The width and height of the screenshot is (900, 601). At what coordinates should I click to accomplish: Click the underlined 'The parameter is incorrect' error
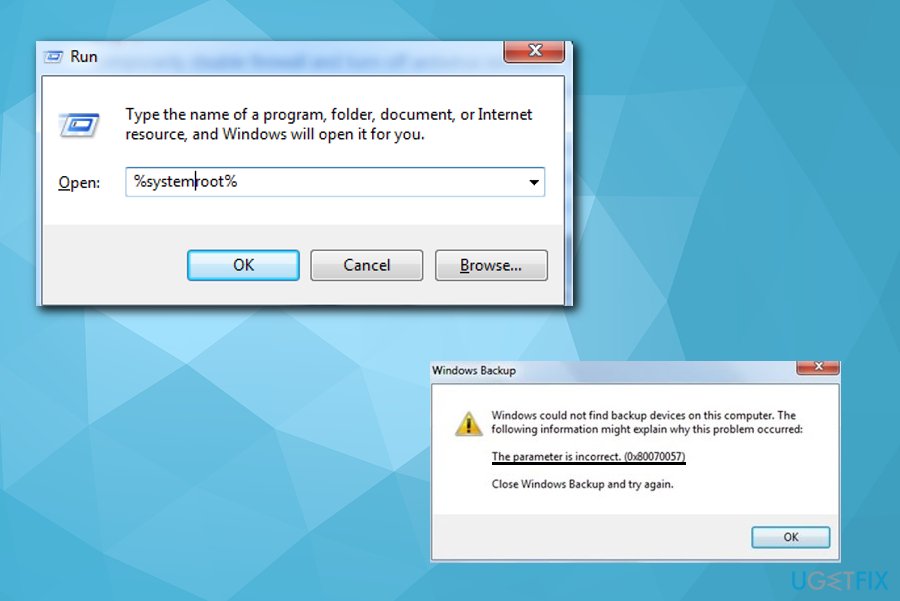click(588, 457)
